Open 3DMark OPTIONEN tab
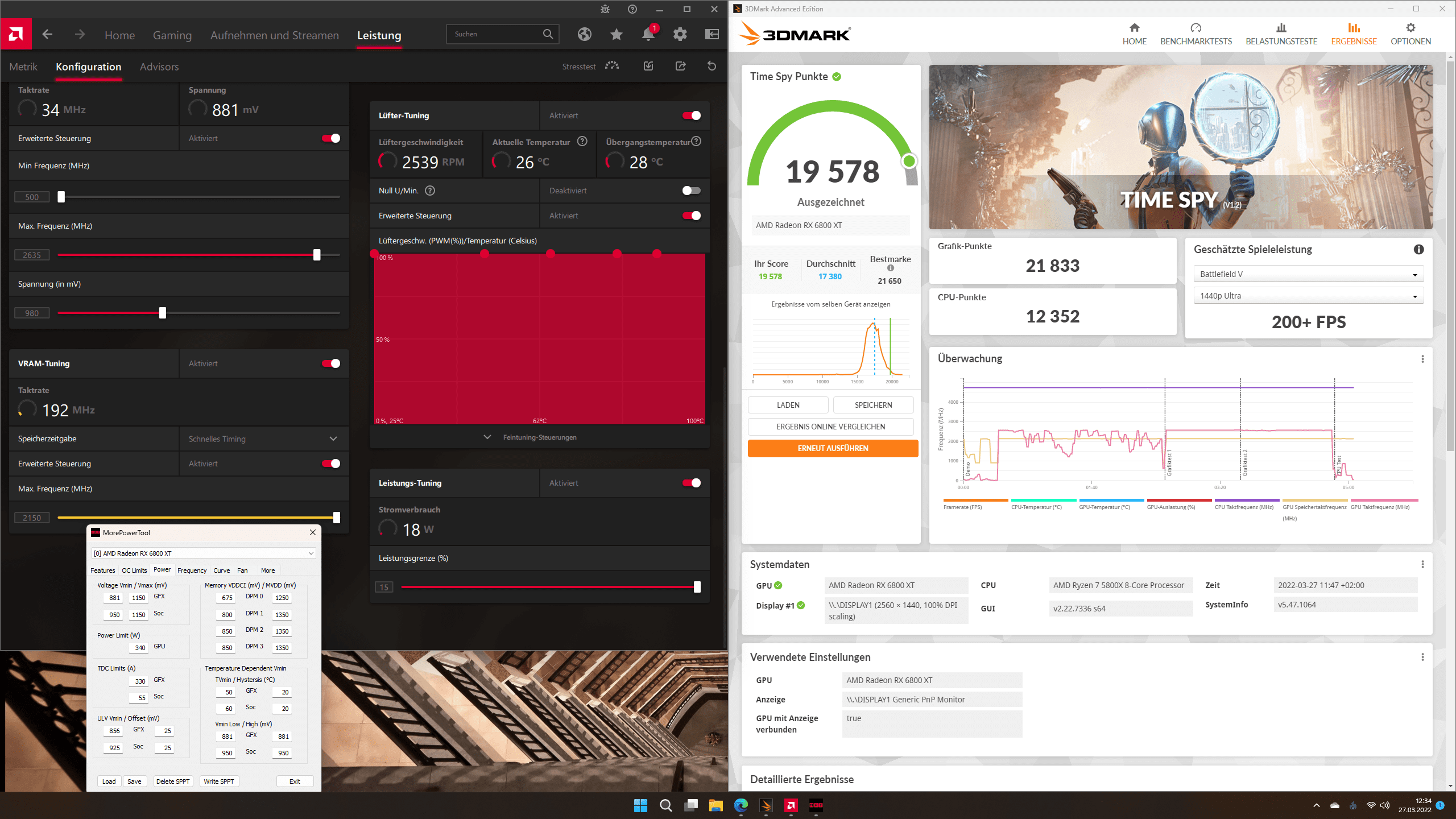 pyautogui.click(x=1410, y=34)
